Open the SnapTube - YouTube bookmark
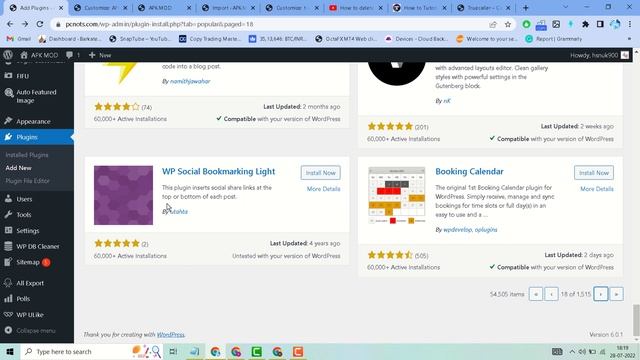The width and height of the screenshot is (640, 360). 140,39
